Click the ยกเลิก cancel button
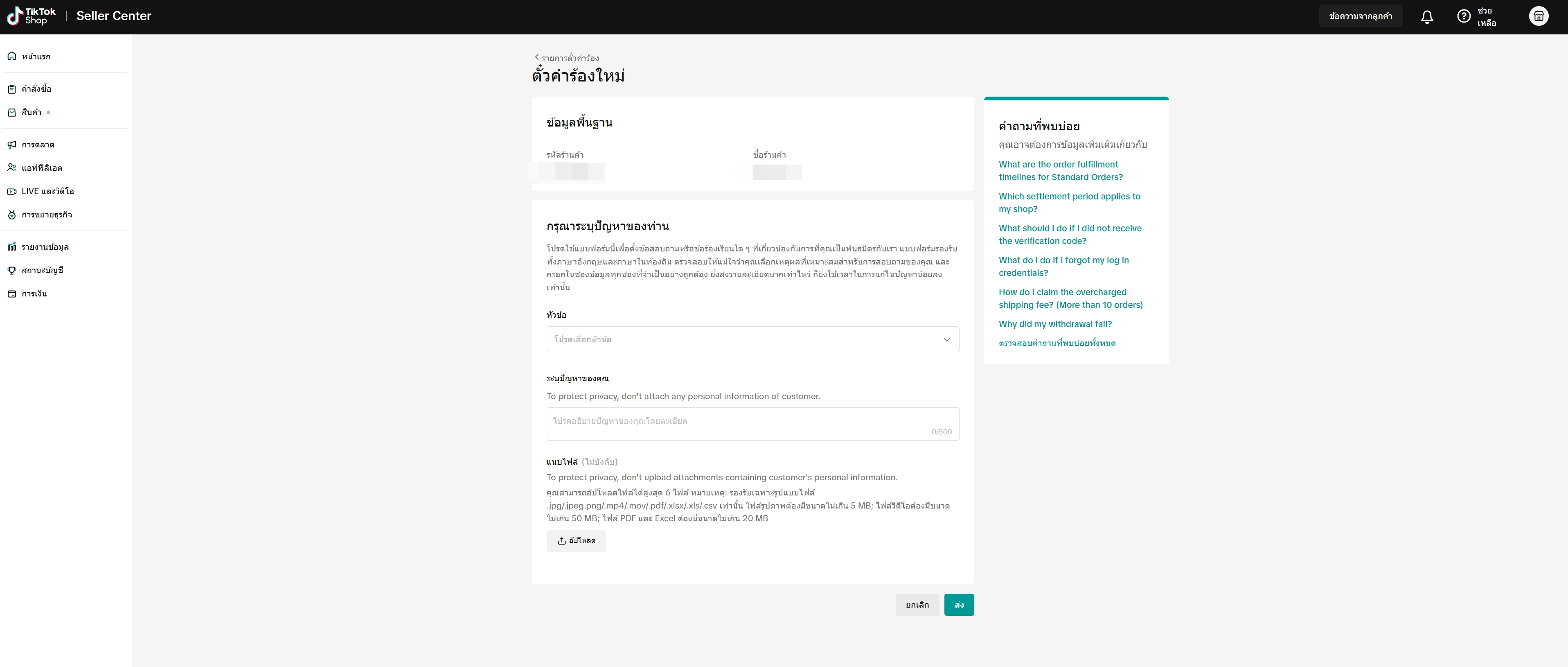This screenshot has height=667, width=1568. [x=917, y=605]
